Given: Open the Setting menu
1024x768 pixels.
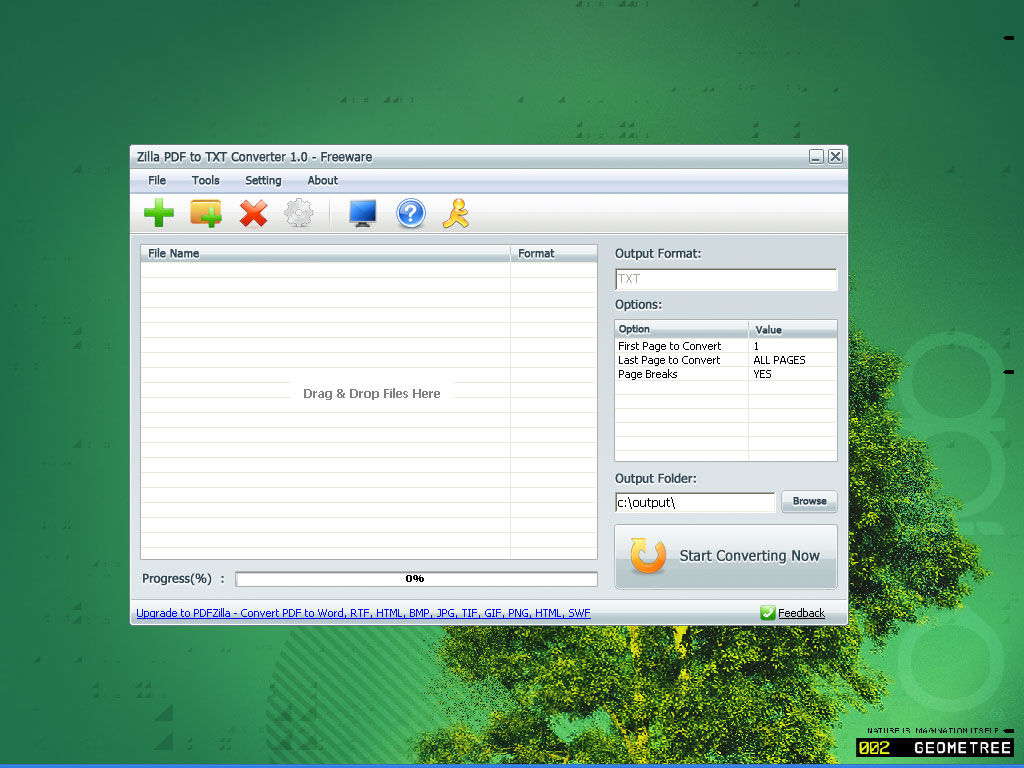Looking at the screenshot, I should click(x=263, y=180).
